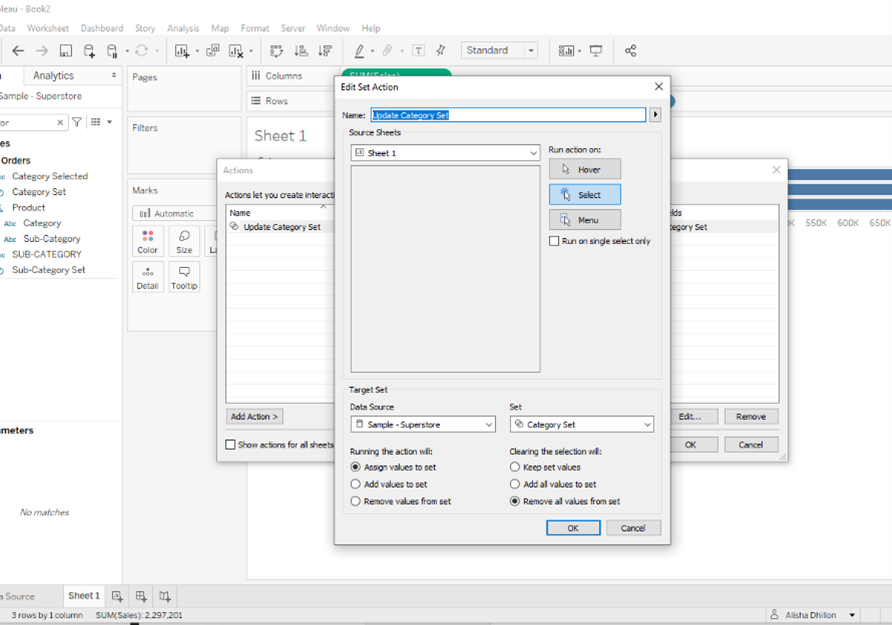Open the Color marks card
The image size is (892, 625).
point(148,241)
